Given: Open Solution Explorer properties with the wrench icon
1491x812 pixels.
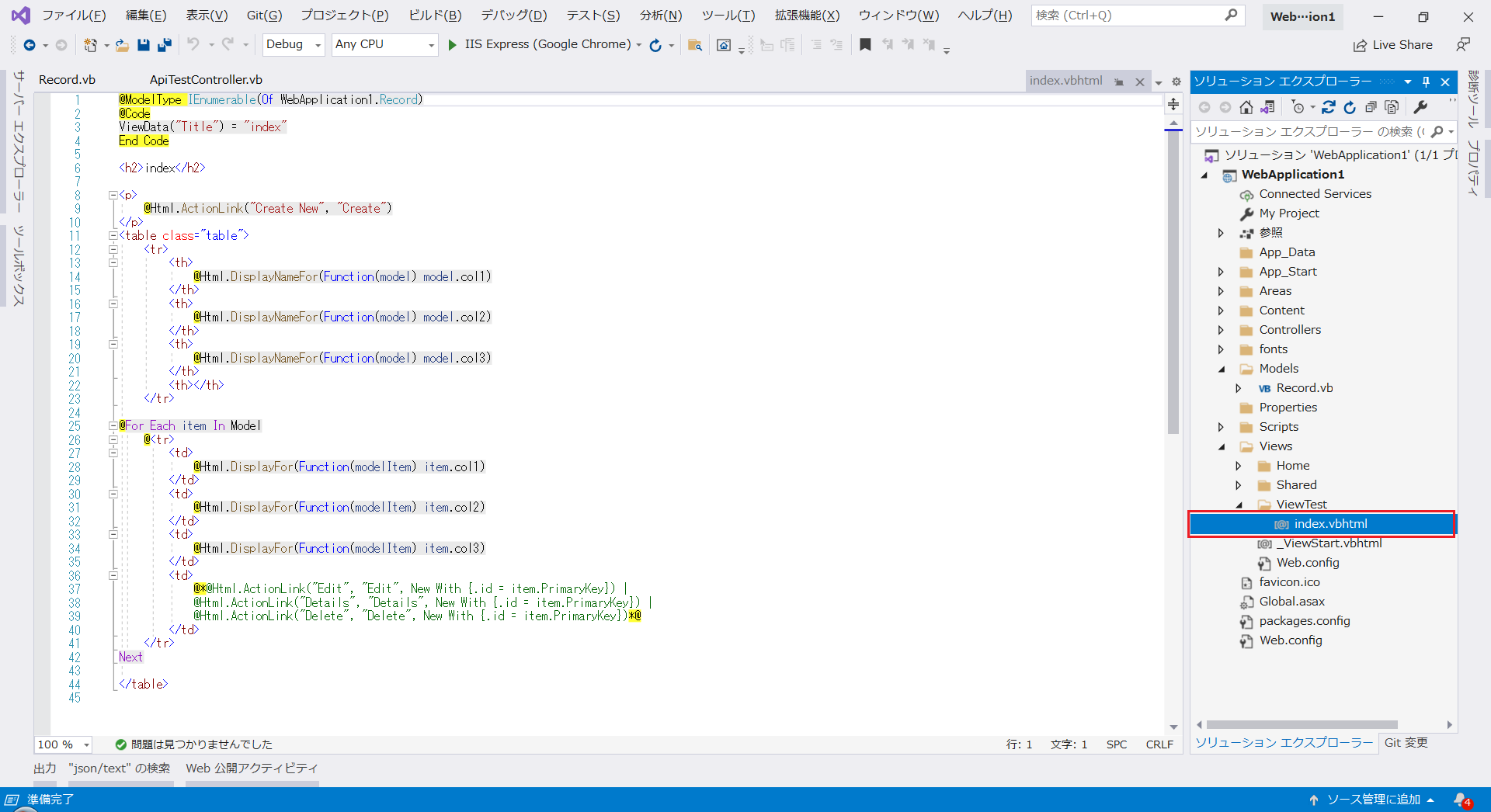Looking at the screenshot, I should click(1421, 107).
